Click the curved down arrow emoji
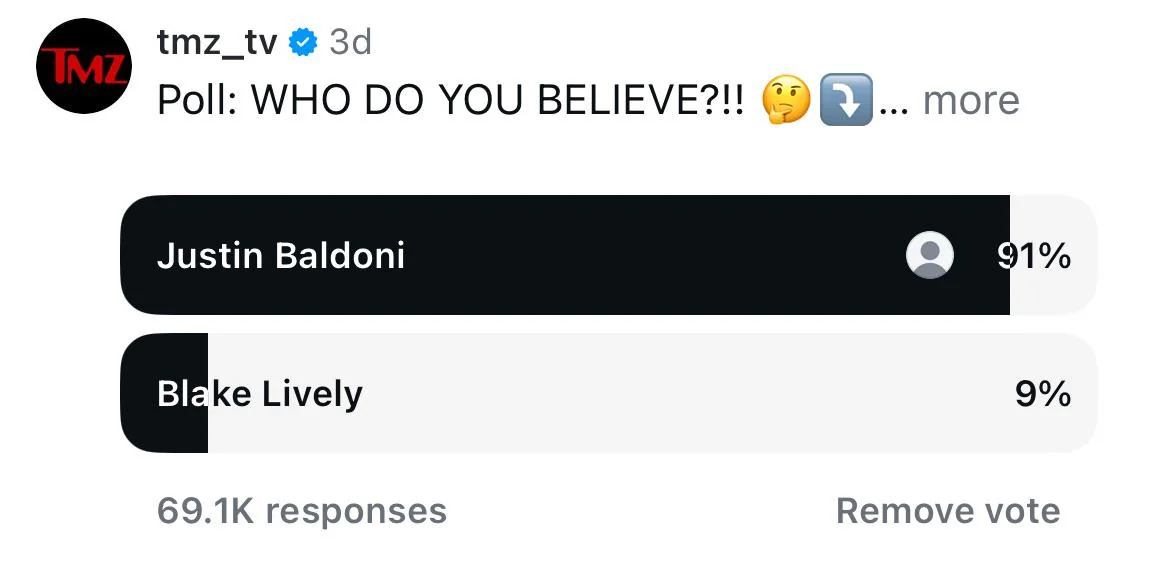1170x588 pixels. pyautogui.click(x=846, y=101)
